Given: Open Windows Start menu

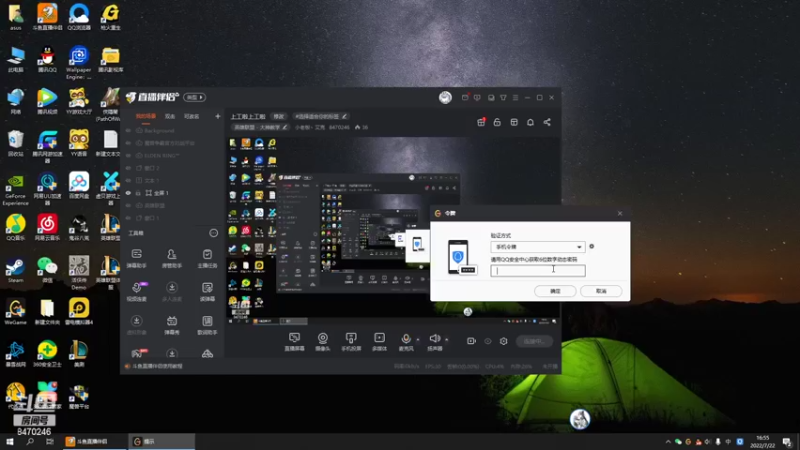Looking at the screenshot, I should tap(10, 441).
